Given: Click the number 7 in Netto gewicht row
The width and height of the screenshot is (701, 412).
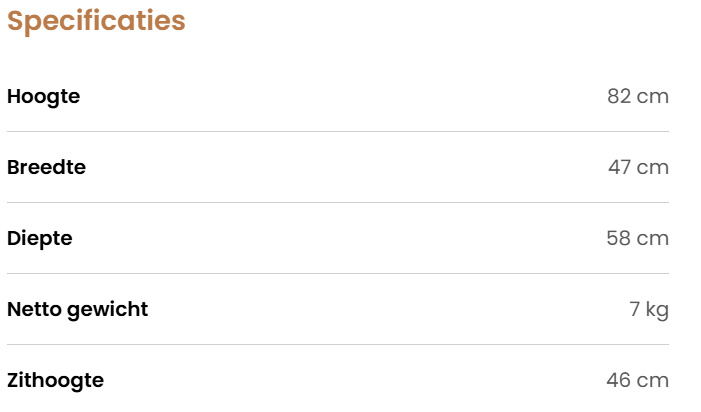Looking at the screenshot, I should click(x=634, y=310).
